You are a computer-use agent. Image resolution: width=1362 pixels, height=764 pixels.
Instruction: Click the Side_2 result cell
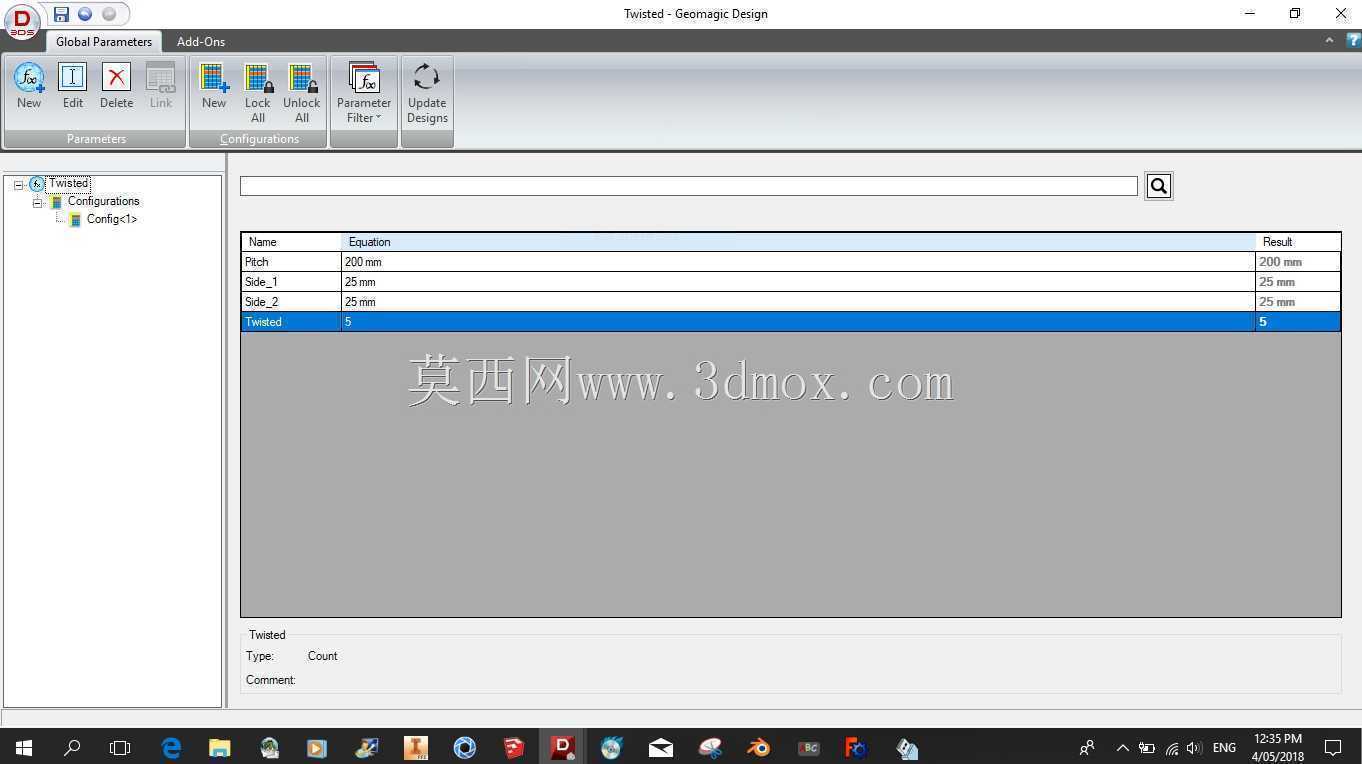(1298, 302)
